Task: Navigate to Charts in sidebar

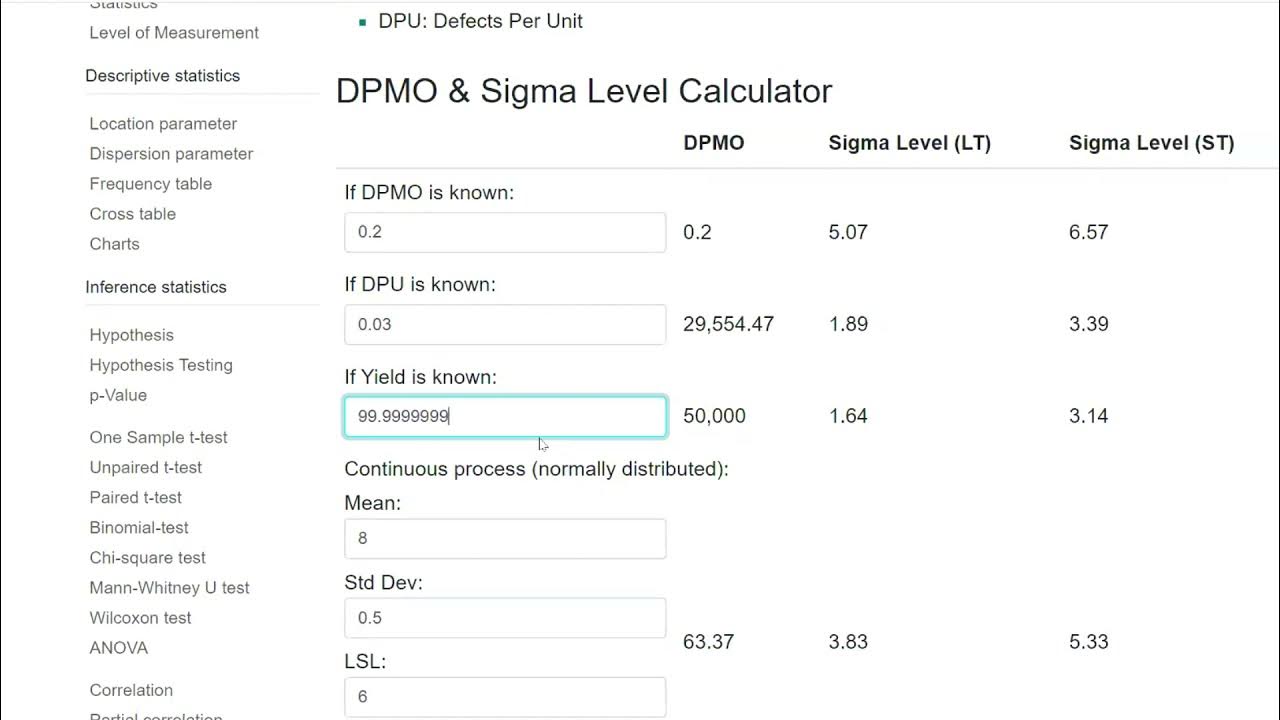Action: point(114,244)
